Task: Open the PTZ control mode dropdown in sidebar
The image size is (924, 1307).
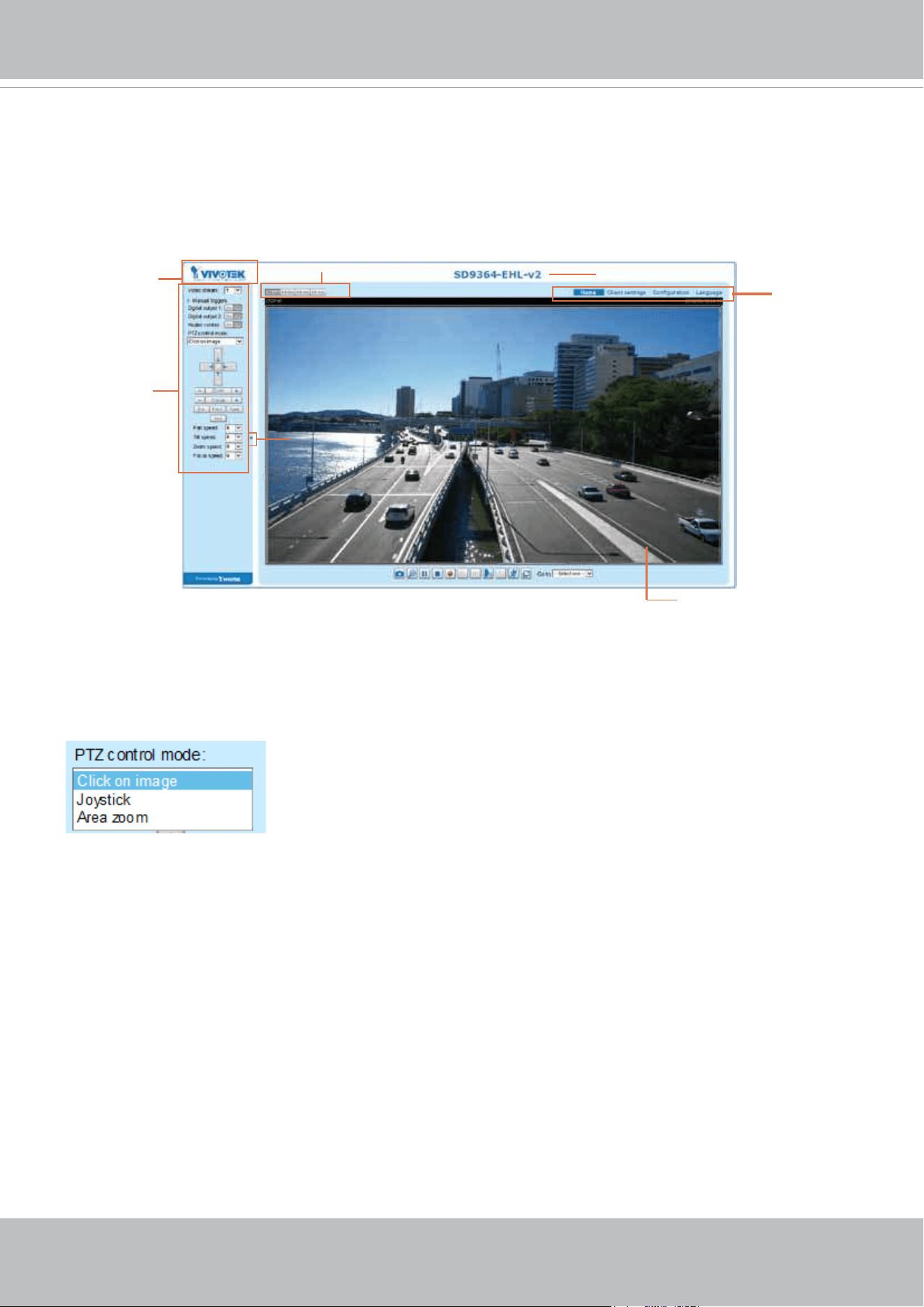Action: [215, 341]
